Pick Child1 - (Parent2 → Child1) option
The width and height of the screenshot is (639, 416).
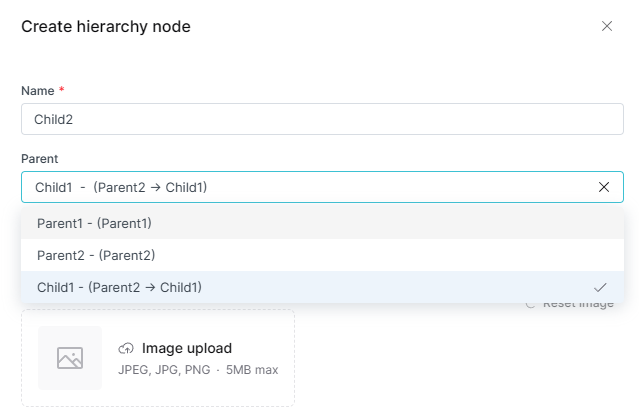(119, 287)
